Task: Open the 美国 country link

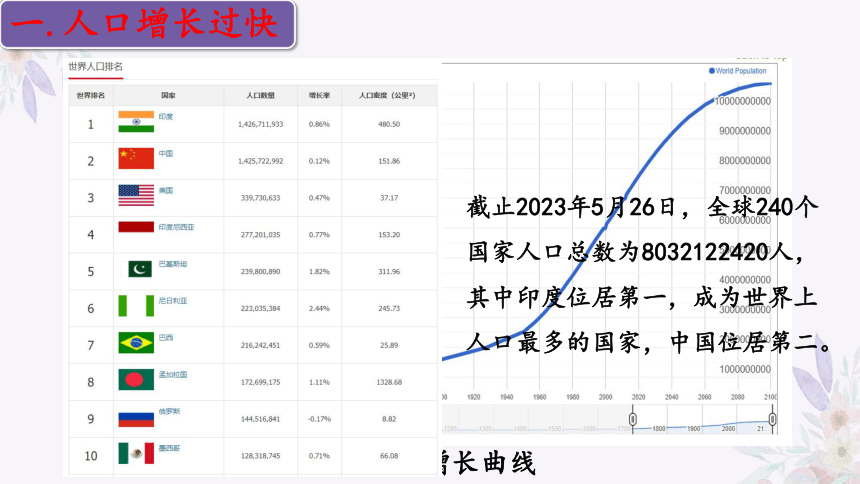Action: click(166, 190)
